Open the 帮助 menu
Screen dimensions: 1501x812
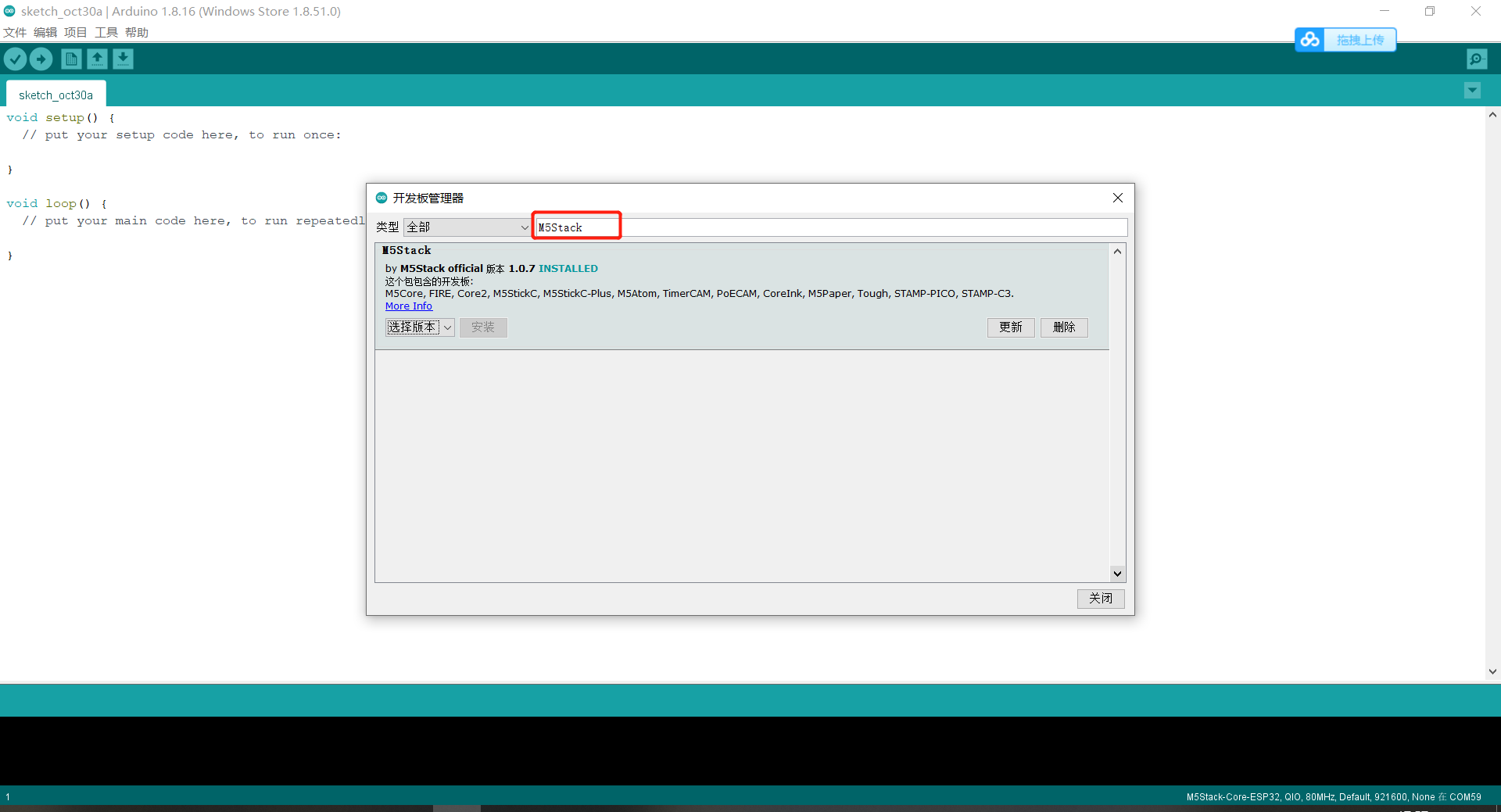[x=137, y=32]
